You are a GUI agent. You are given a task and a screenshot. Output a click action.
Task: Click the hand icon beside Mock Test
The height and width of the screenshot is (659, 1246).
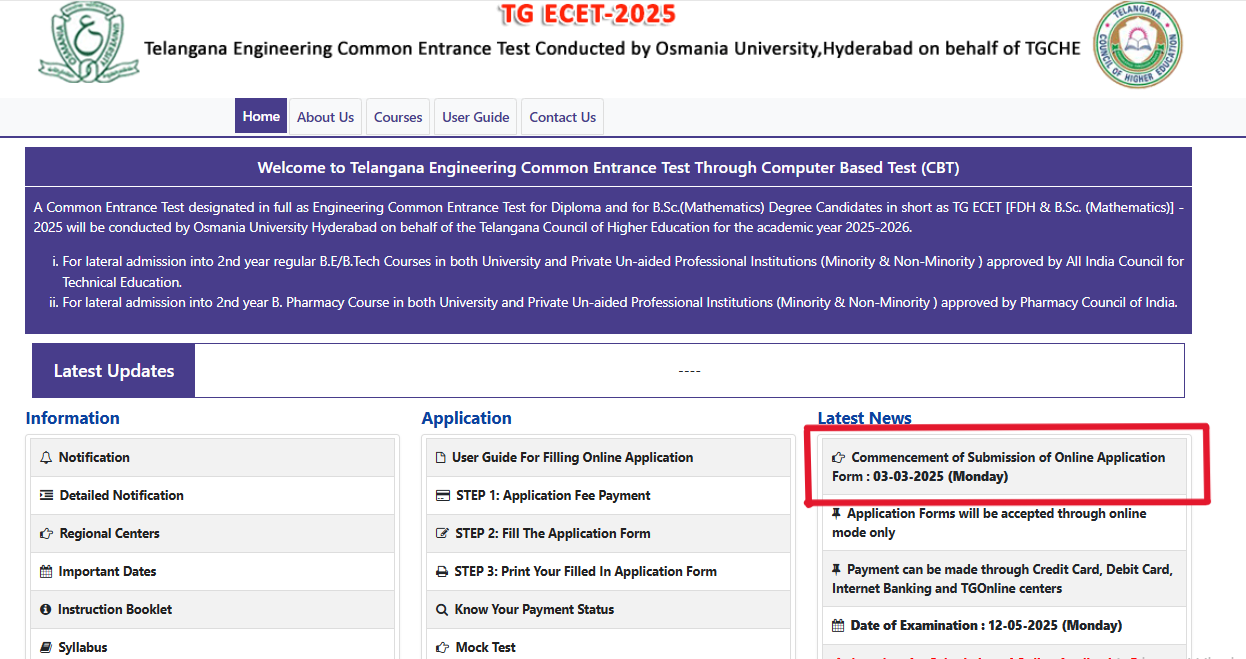443,647
